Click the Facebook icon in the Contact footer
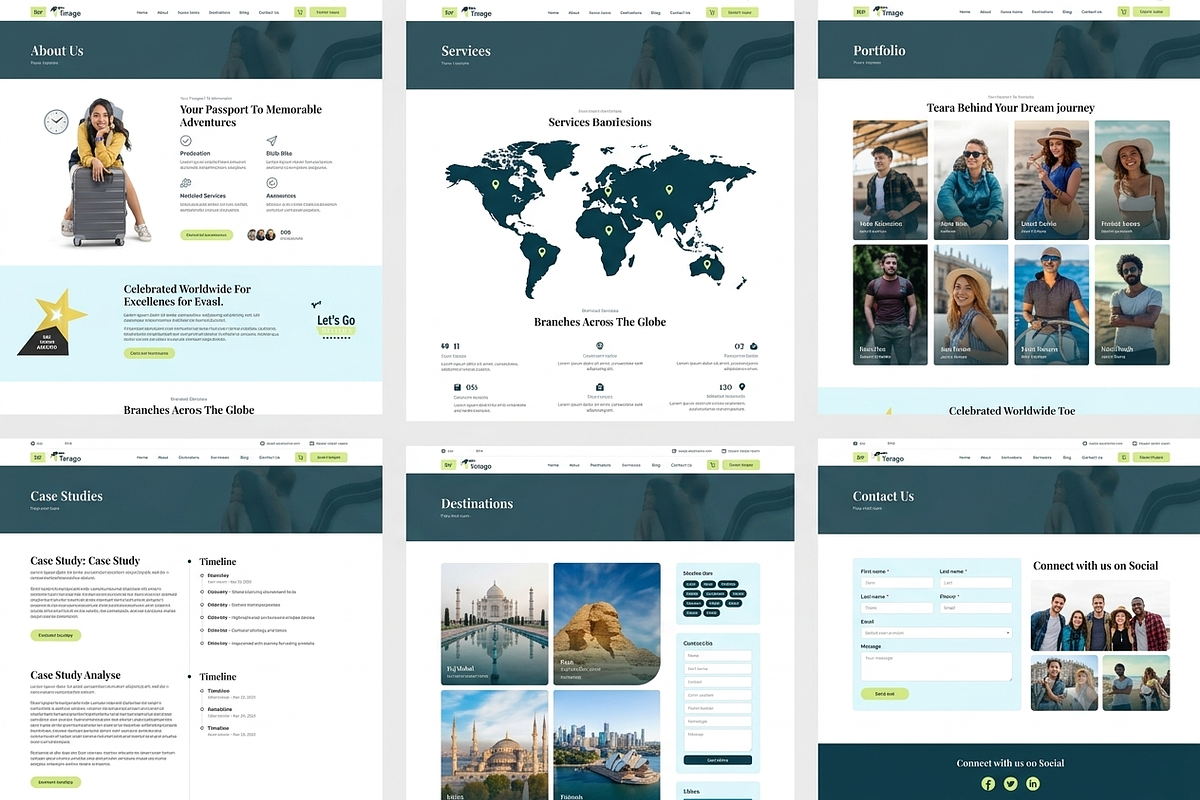 point(988,783)
